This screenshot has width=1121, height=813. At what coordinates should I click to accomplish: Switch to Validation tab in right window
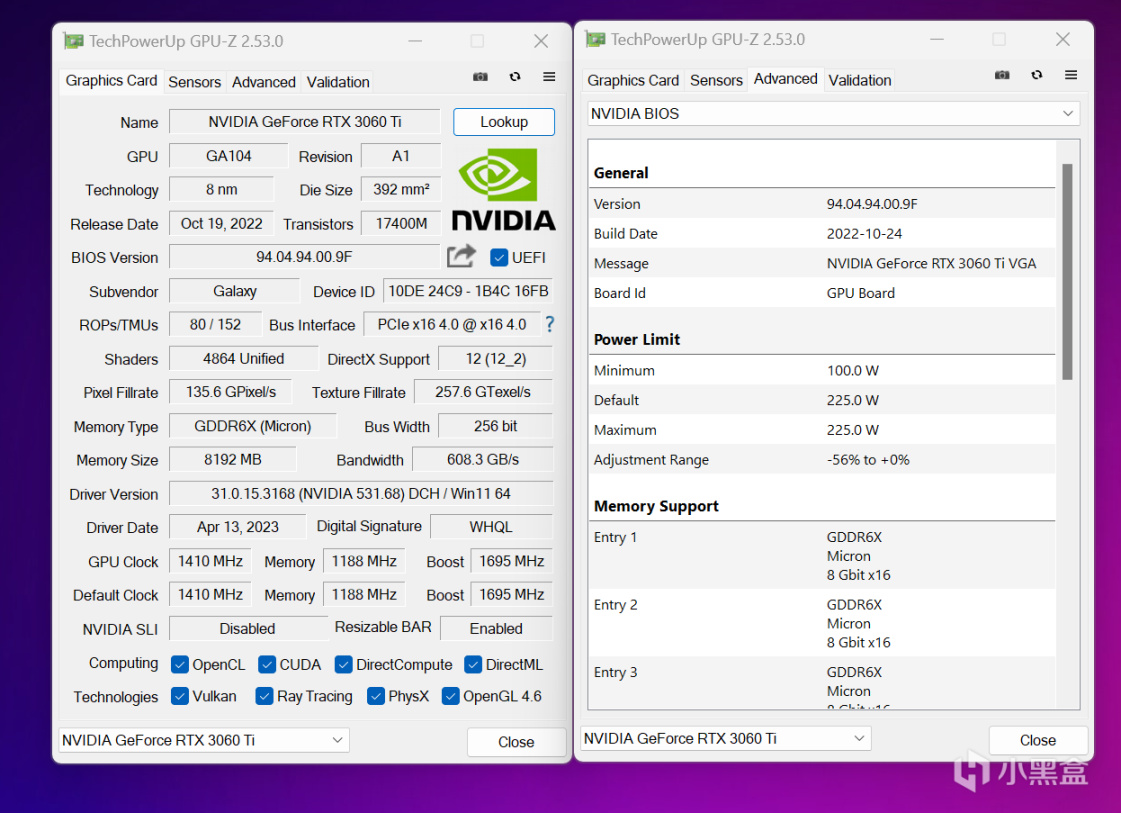pyautogui.click(x=860, y=81)
